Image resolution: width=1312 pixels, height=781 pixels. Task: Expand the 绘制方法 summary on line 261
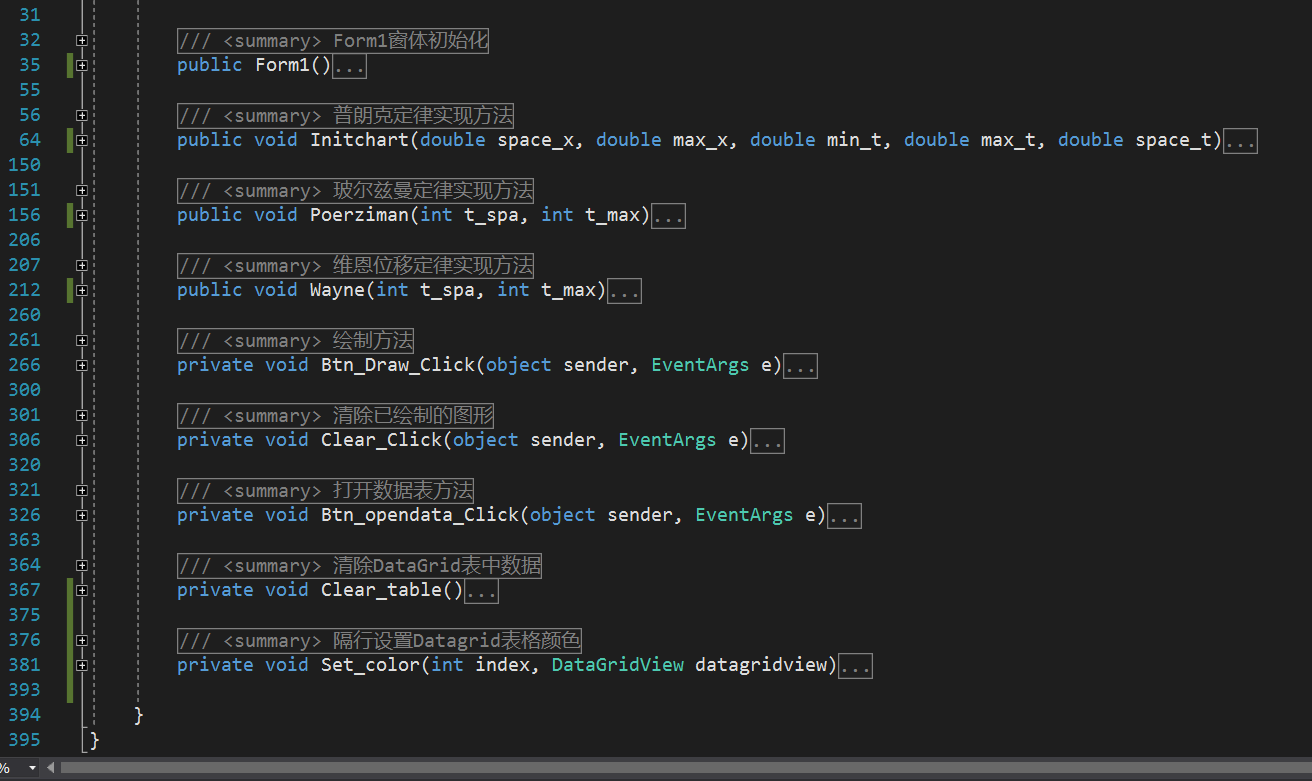tap(81, 341)
